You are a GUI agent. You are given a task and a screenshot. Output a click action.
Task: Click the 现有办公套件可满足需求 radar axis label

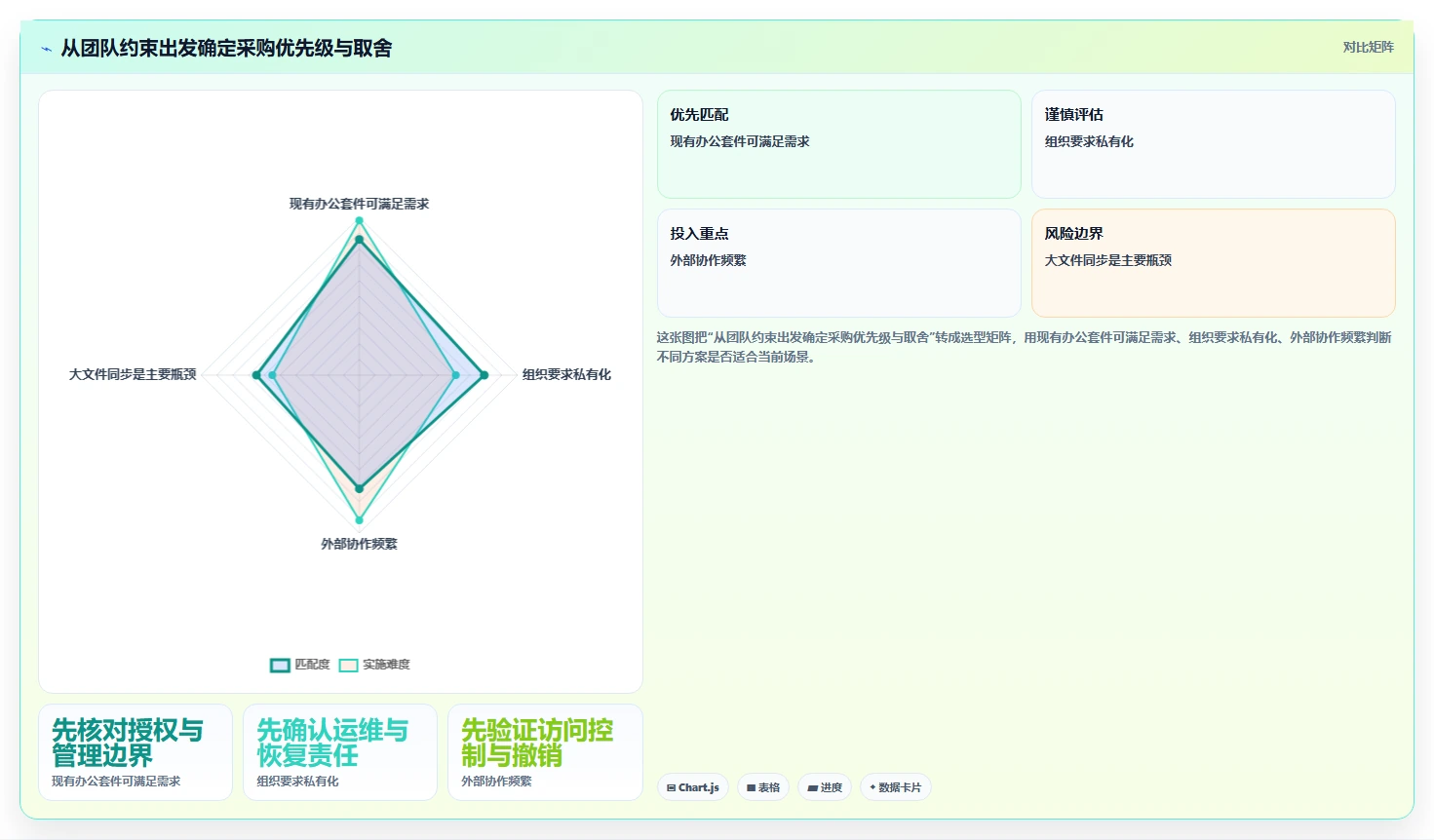359,204
